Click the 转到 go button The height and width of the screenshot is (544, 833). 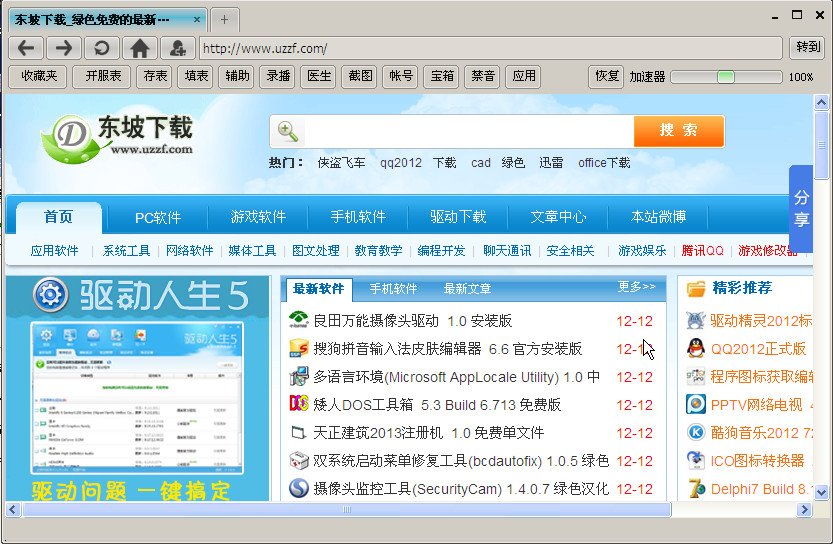pos(808,48)
